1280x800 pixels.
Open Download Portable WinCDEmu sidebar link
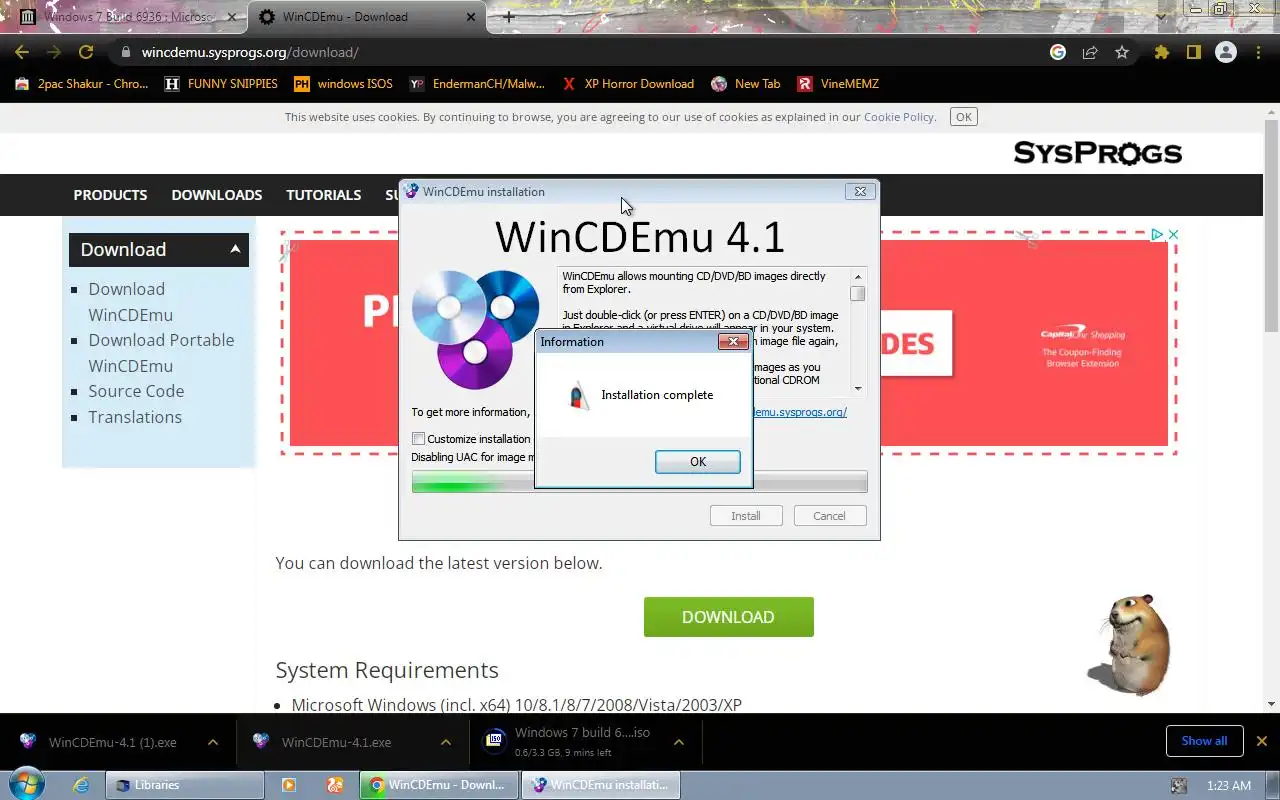(161, 353)
